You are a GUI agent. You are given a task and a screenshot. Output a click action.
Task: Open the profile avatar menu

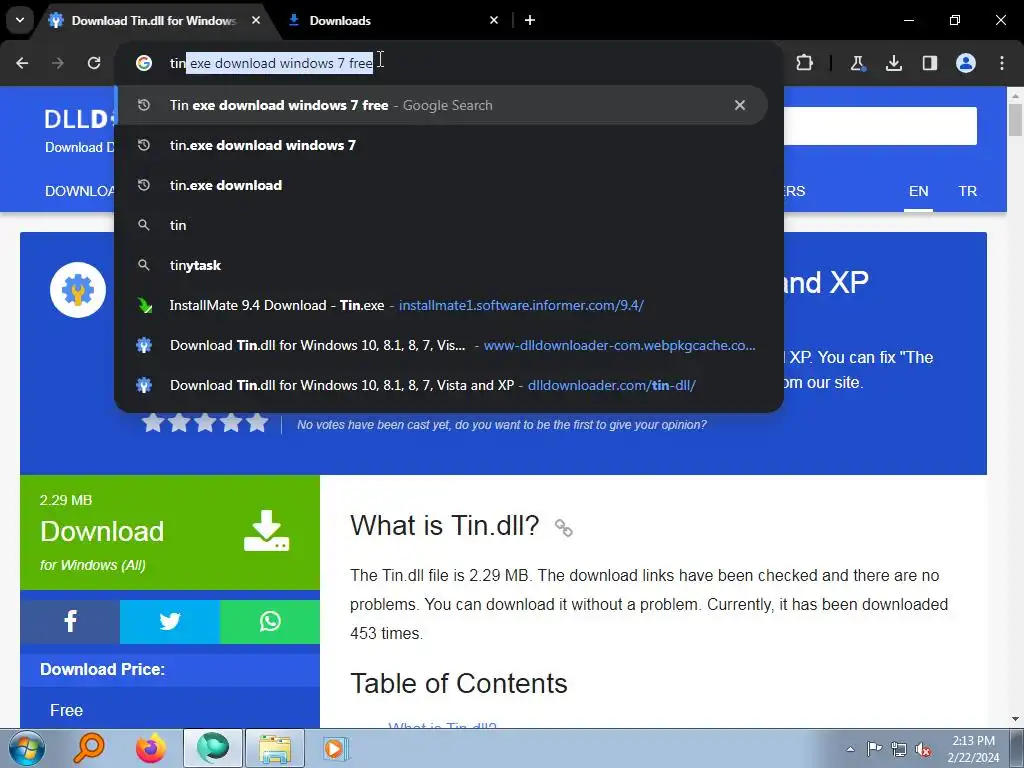tap(966, 63)
